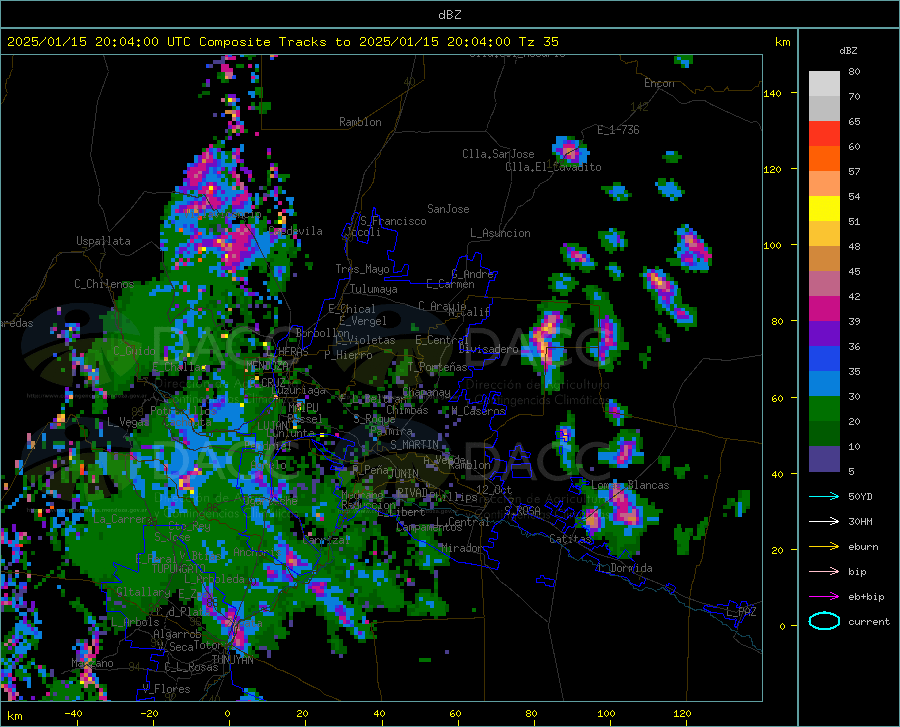Click the 'S_MARTIN' map label

tap(414, 445)
